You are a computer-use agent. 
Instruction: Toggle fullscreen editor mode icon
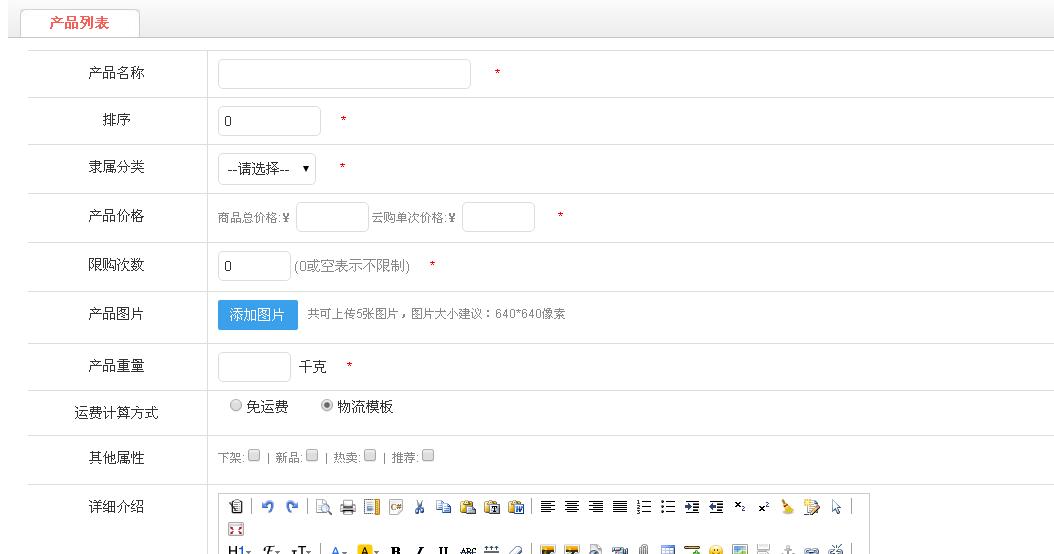(x=236, y=529)
